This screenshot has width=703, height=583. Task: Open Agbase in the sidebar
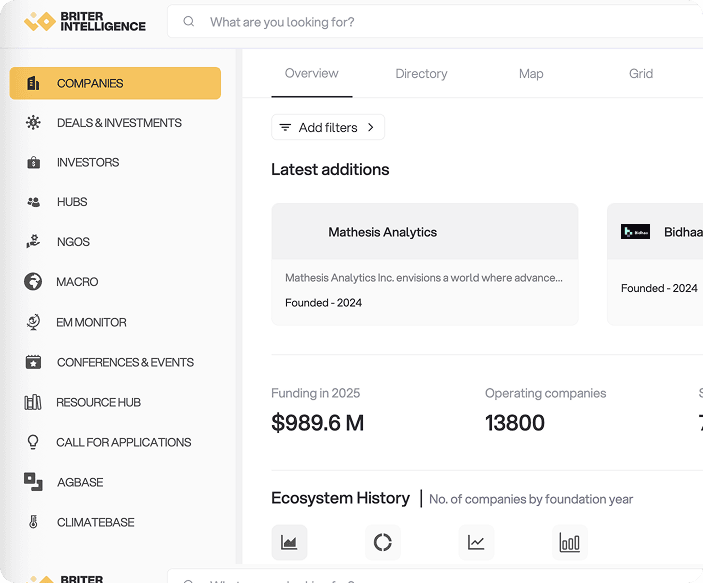pos(80,482)
